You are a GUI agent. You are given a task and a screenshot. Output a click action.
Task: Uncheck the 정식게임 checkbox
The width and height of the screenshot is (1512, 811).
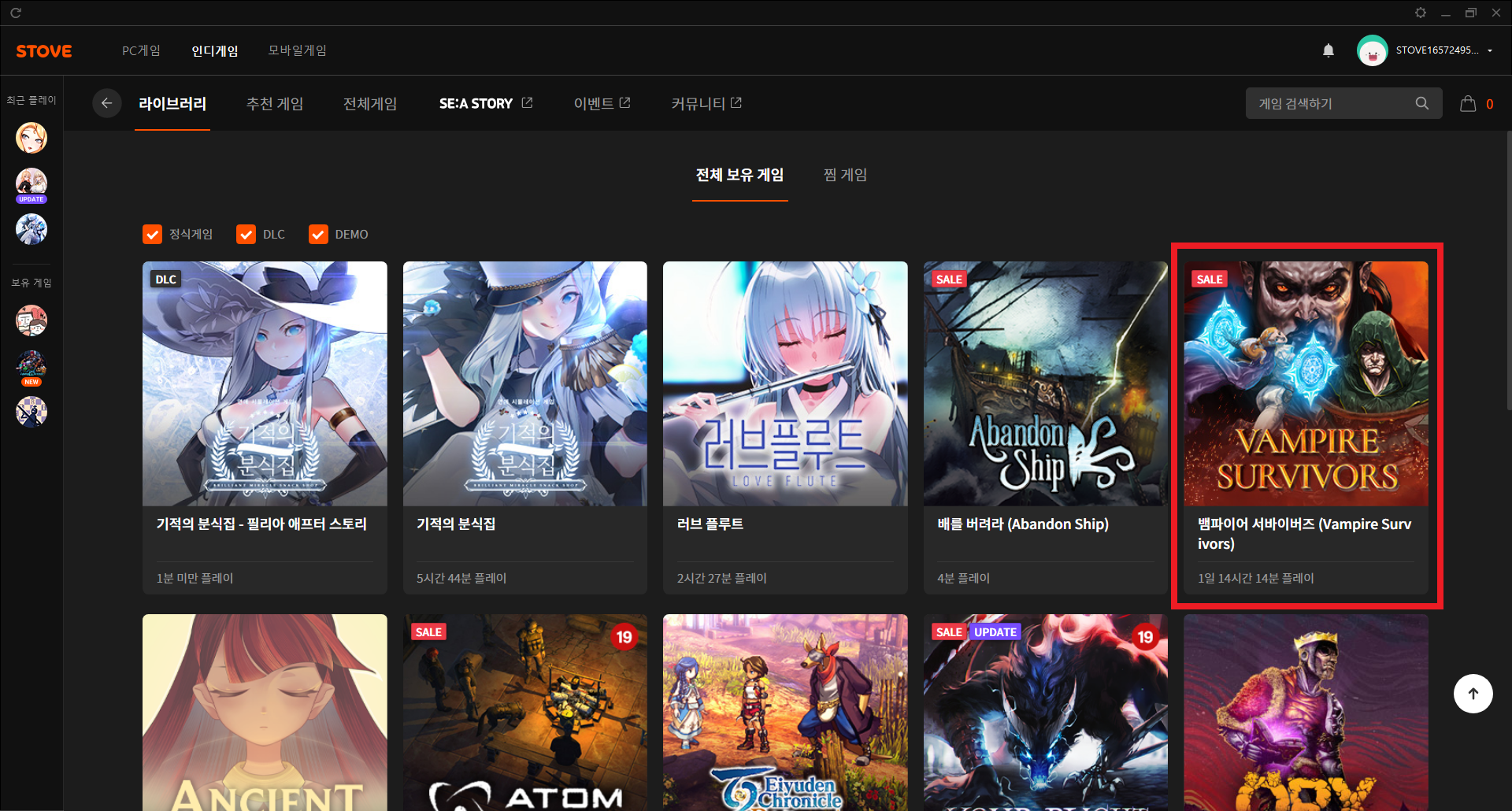(x=152, y=235)
